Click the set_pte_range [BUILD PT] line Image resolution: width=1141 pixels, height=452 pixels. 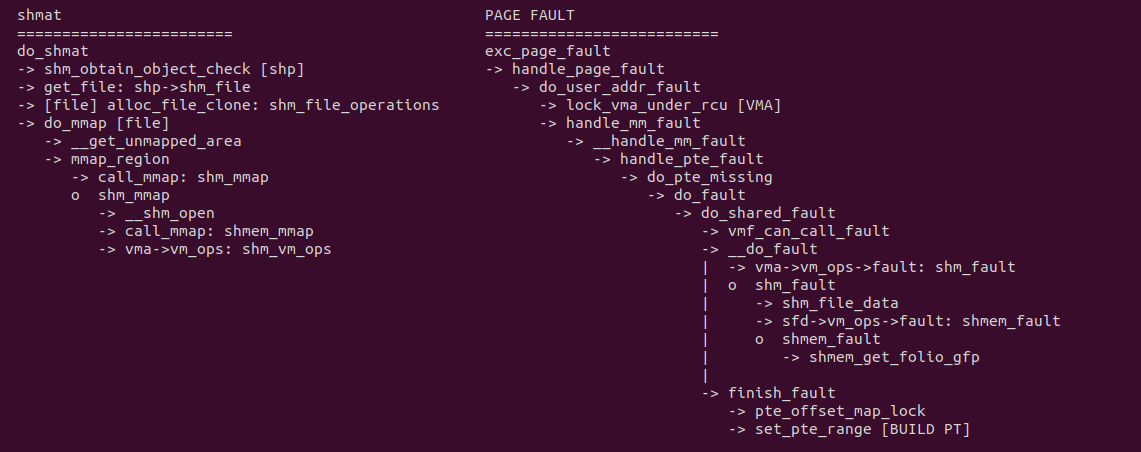862,429
